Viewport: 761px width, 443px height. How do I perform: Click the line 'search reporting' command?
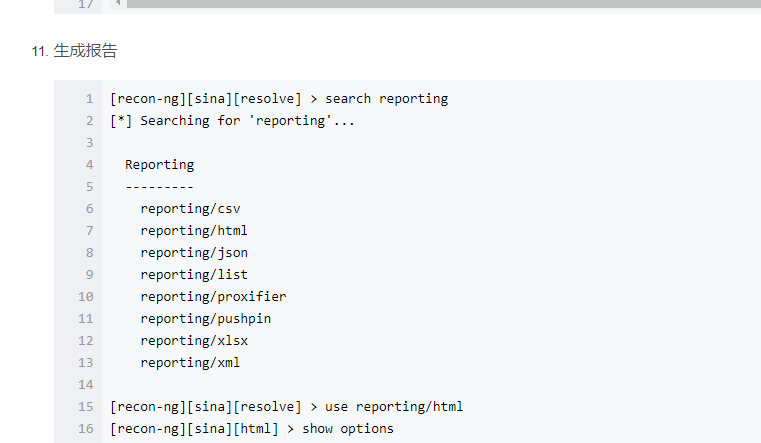(279, 99)
